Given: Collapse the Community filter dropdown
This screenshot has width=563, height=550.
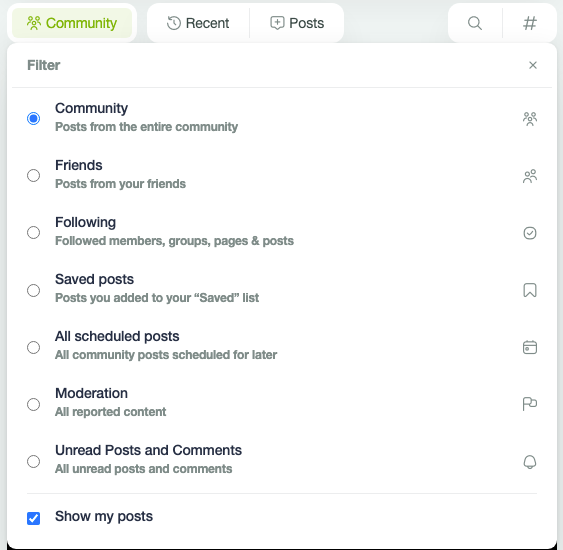Looking at the screenshot, I should coord(72,23).
